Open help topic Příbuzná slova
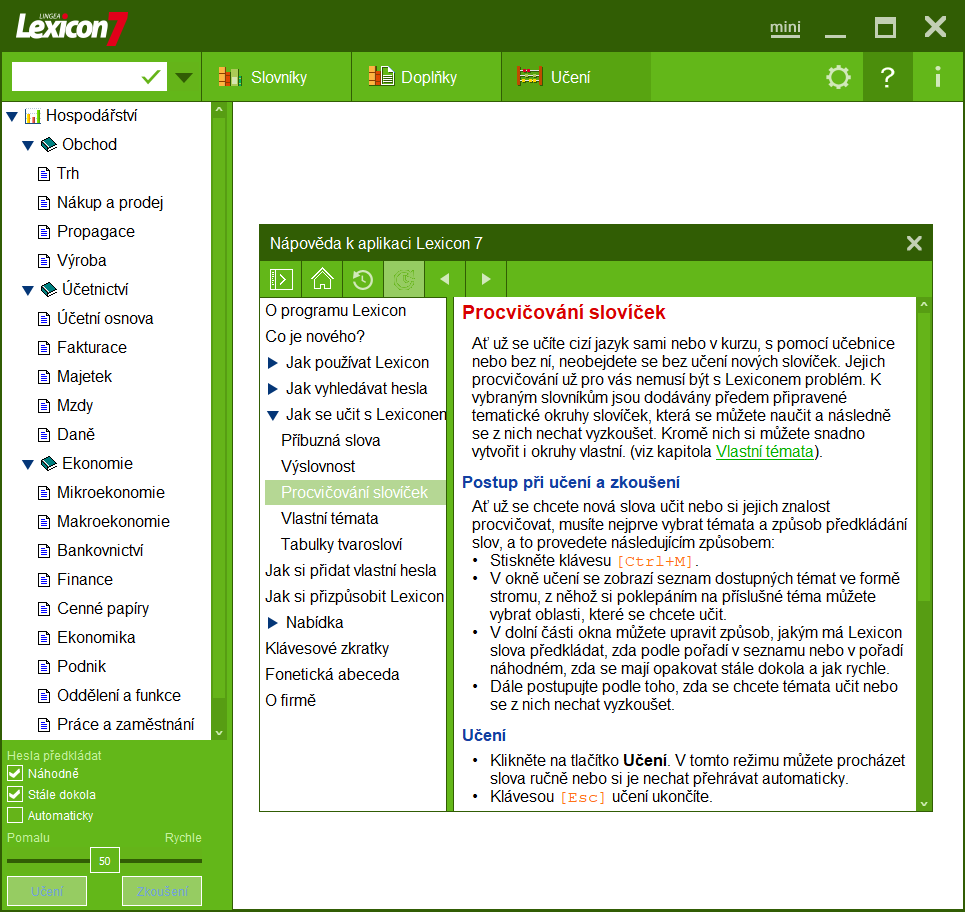 tap(330, 441)
